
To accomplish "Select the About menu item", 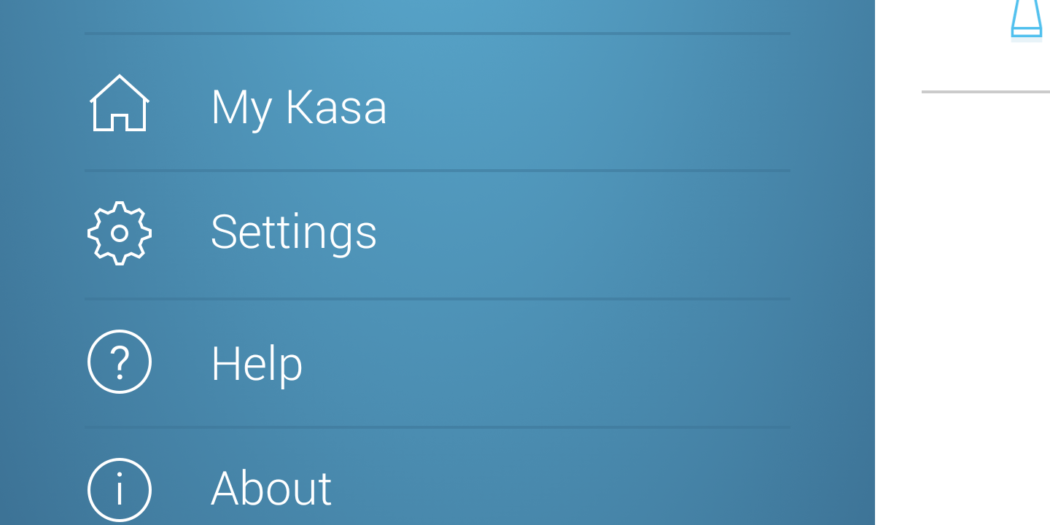I will [271, 490].
